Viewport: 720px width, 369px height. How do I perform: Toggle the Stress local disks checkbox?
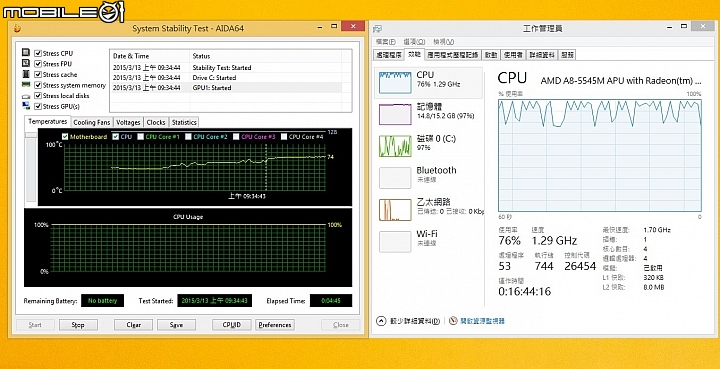coord(38,95)
